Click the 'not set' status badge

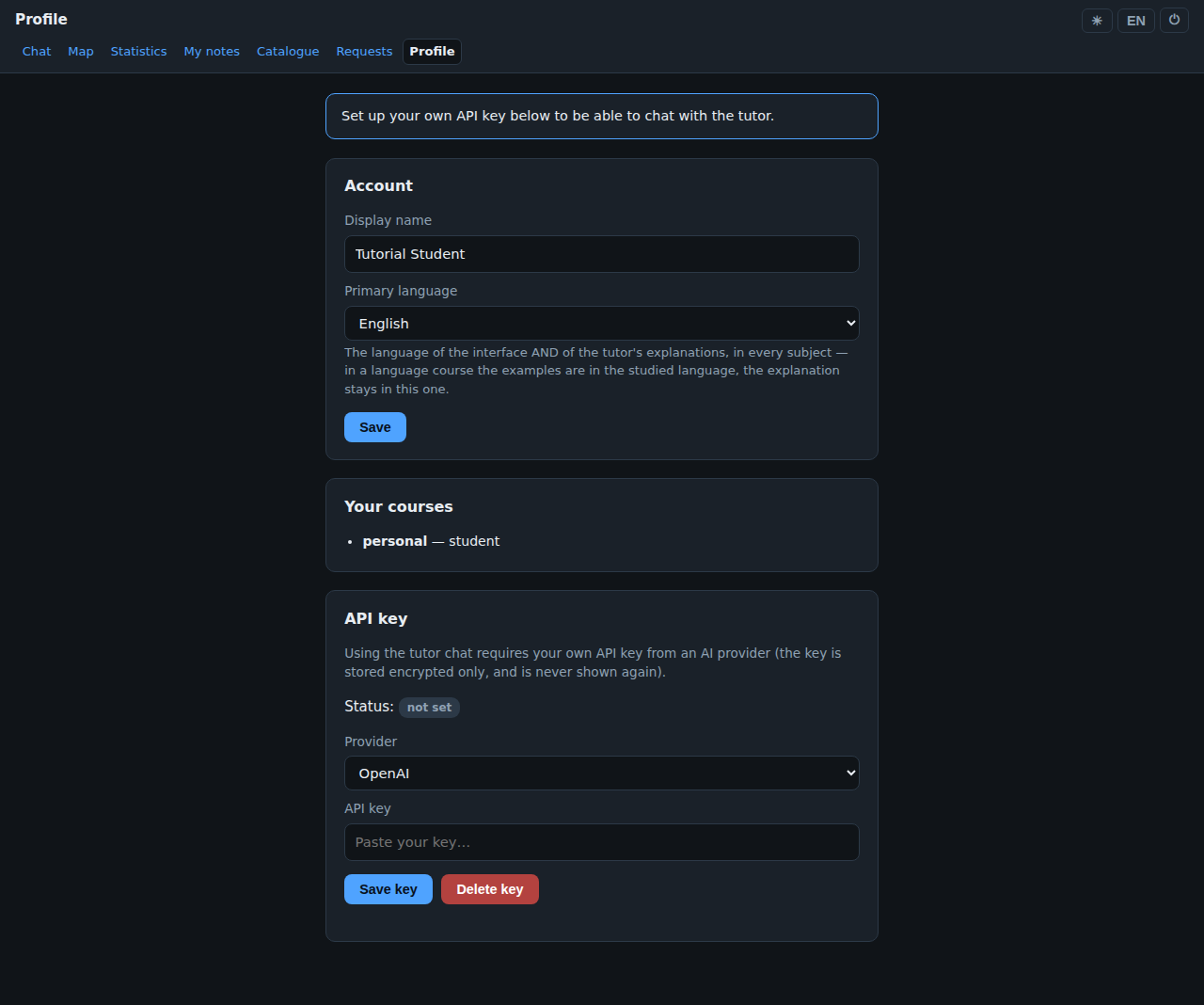click(x=429, y=708)
